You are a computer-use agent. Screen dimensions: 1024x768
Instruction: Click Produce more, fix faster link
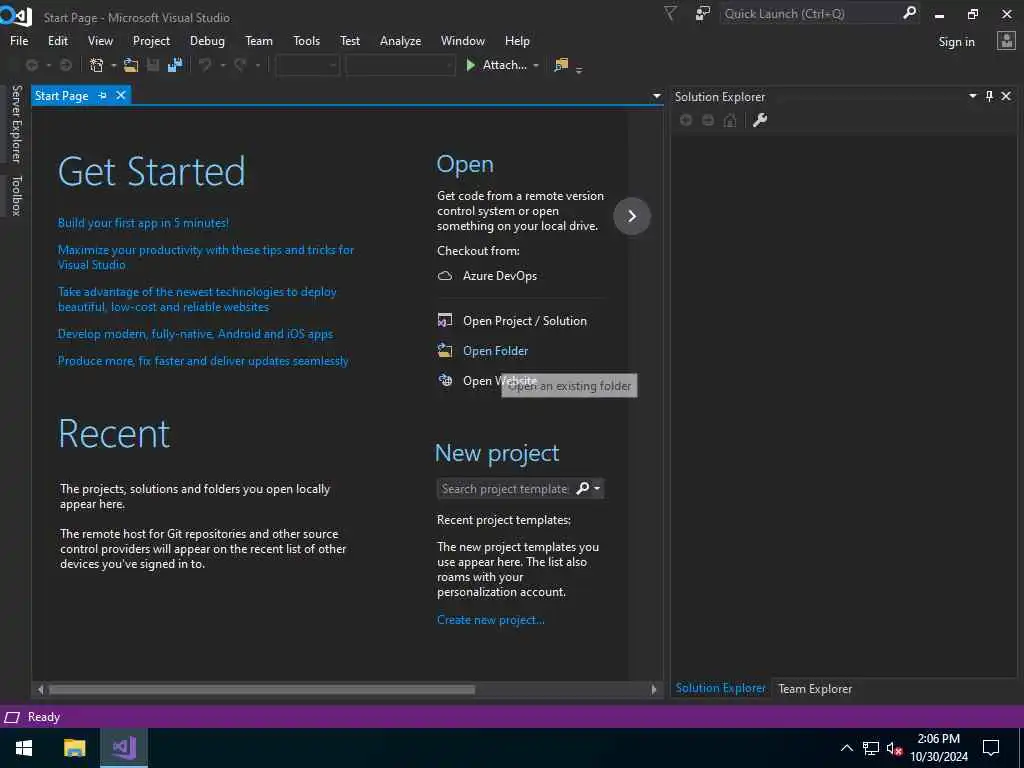[x=203, y=360]
